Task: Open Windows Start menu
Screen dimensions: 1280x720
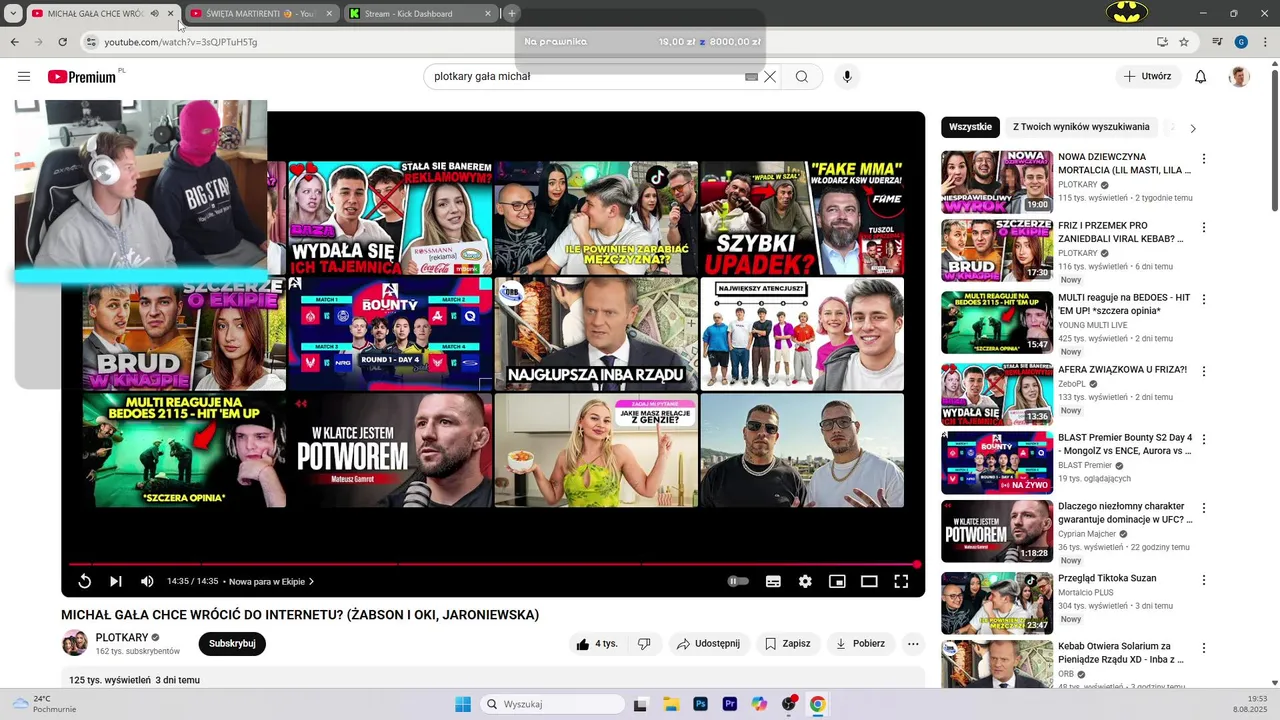Action: point(463,704)
